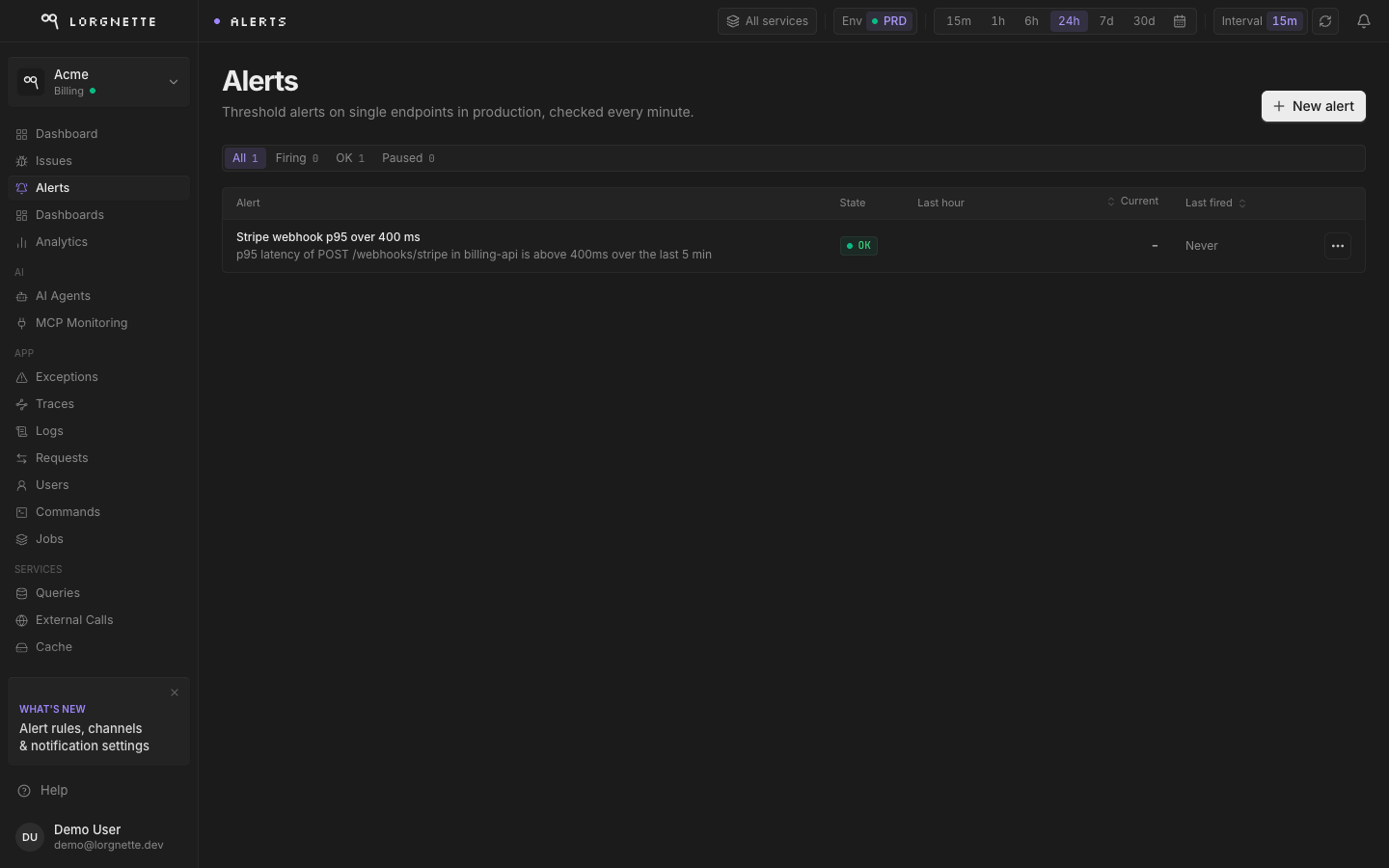Open the notifications bell icon
Image resolution: width=1389 pixels, height=868 pixels.
click(x=1364, y=21)
